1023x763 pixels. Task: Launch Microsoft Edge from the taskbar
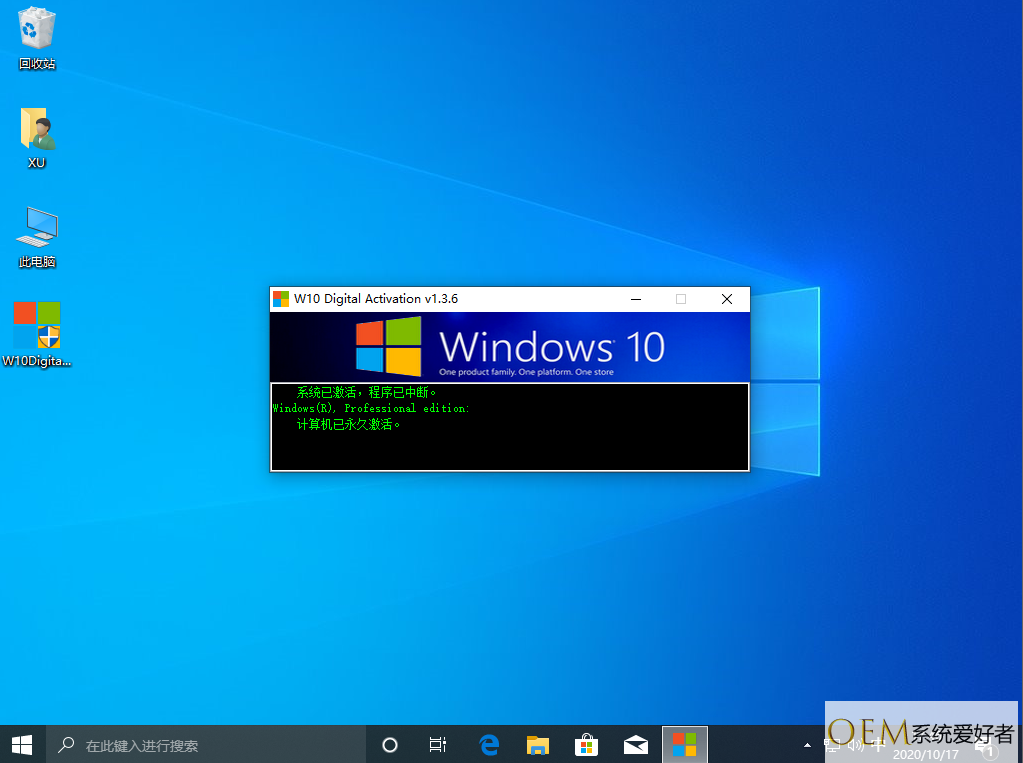pos(489,745)
